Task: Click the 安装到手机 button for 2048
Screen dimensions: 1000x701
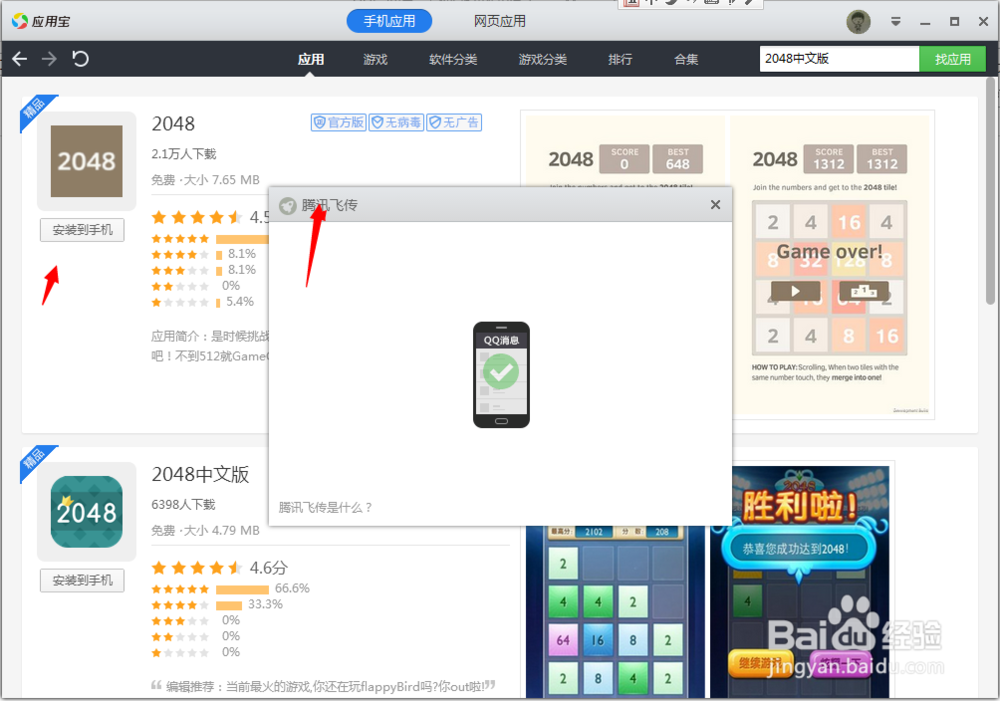Action: 81,230
